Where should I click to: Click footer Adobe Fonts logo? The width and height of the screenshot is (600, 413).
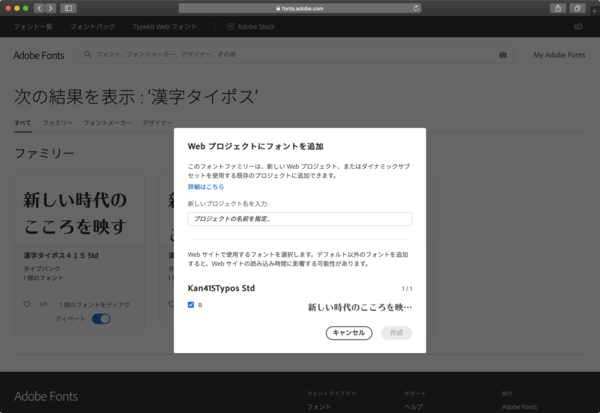pos(46,396)
